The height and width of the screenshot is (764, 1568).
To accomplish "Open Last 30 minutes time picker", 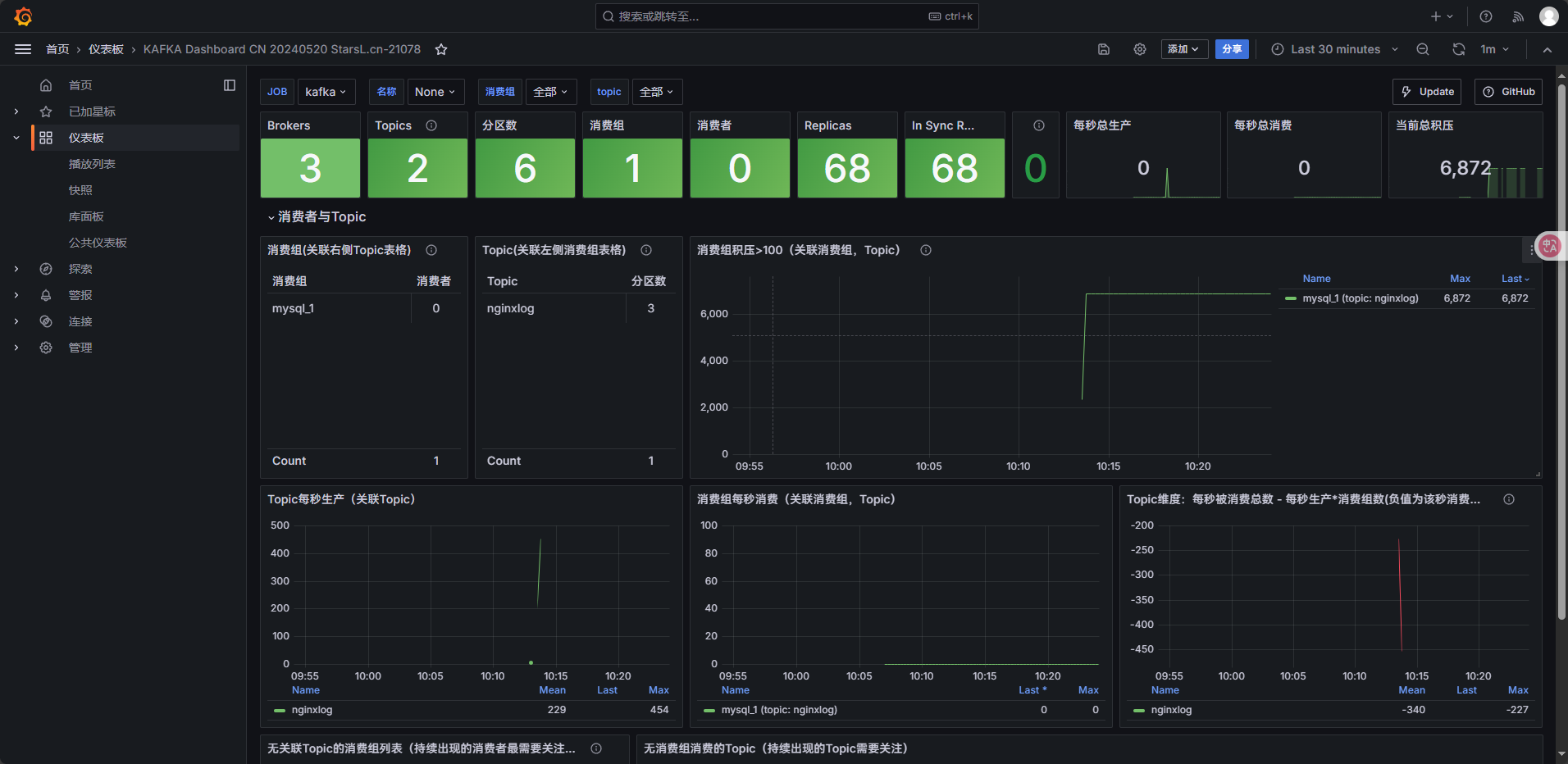I will click(1334, 49).
